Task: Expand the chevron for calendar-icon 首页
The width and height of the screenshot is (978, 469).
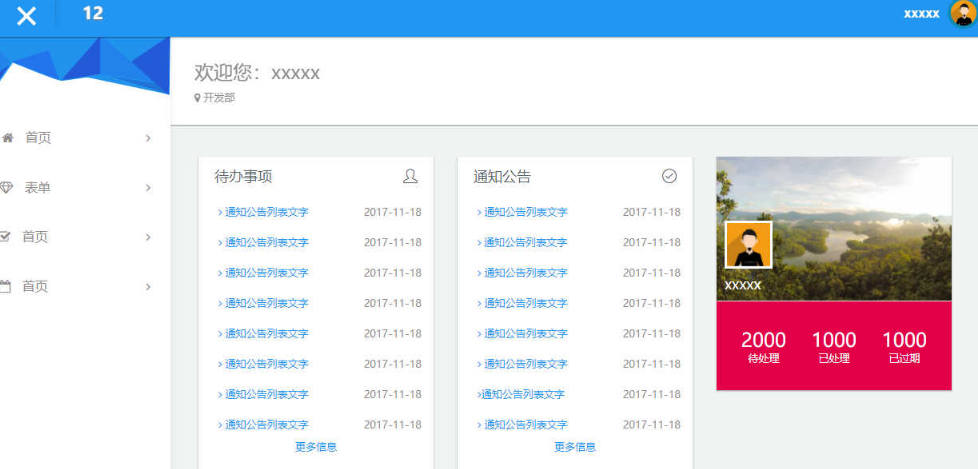Action: [148, 287]
